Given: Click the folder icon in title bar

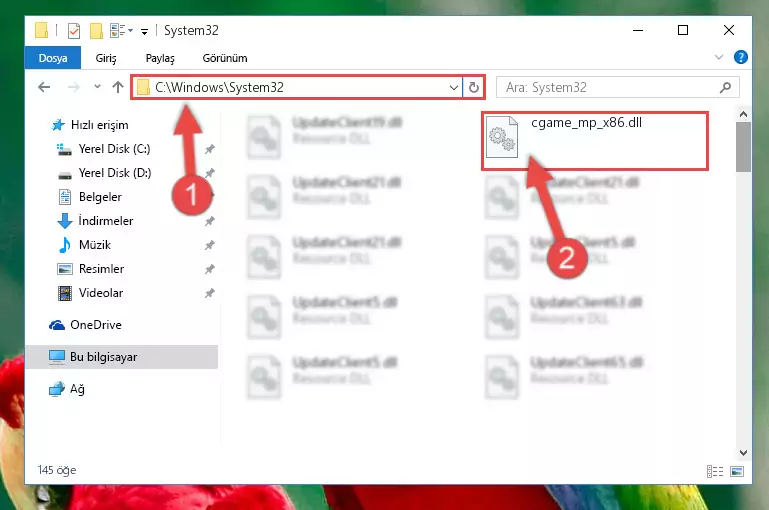Looking at the screenshot, I should (x=42, y=30).
